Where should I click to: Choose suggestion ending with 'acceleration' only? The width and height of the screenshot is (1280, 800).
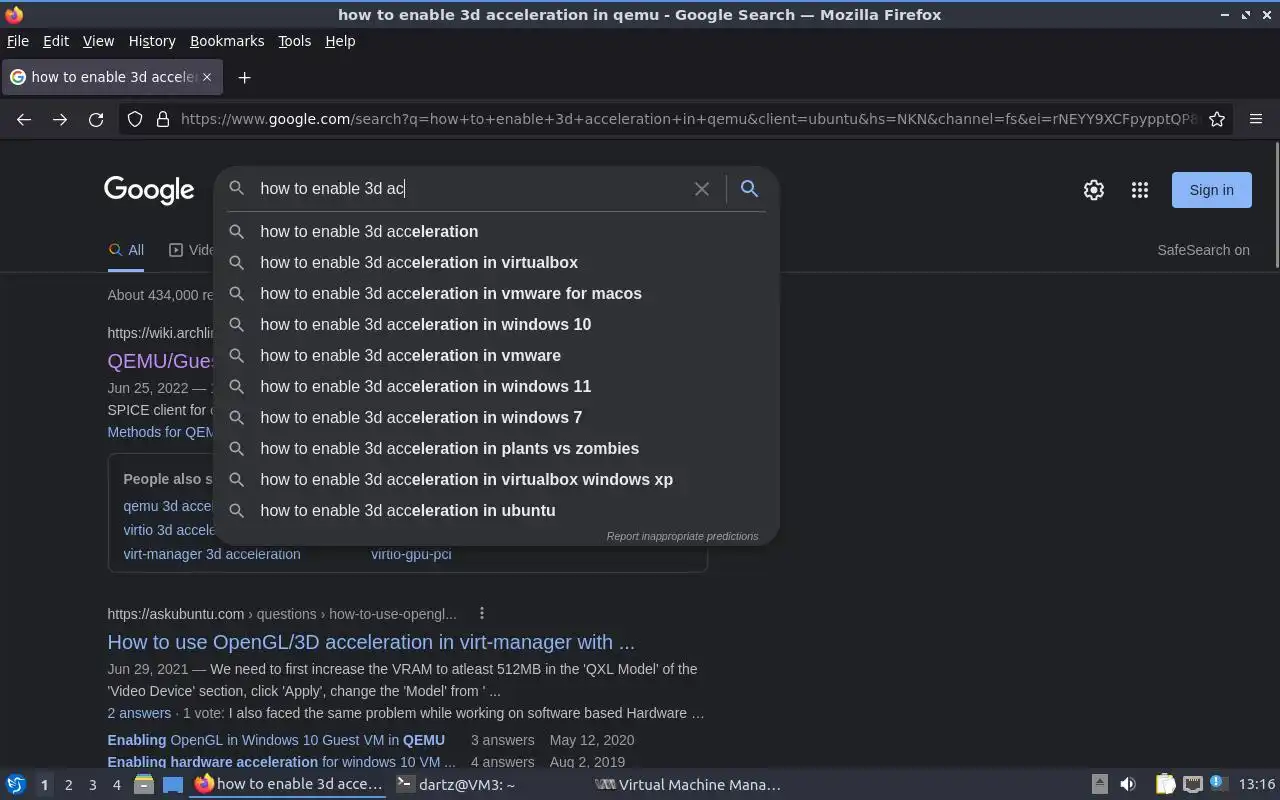point(496,231)
